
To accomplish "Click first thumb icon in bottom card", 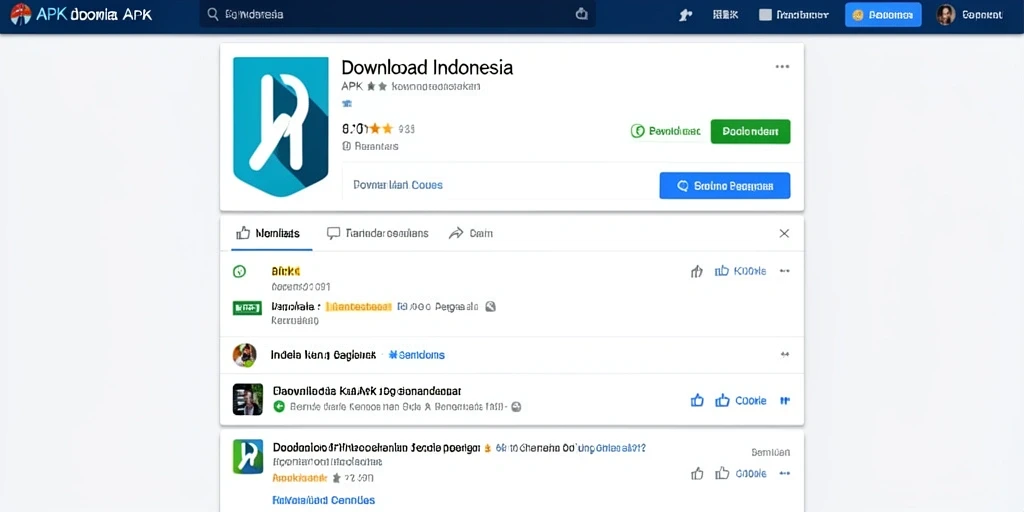I will [697, 473].
